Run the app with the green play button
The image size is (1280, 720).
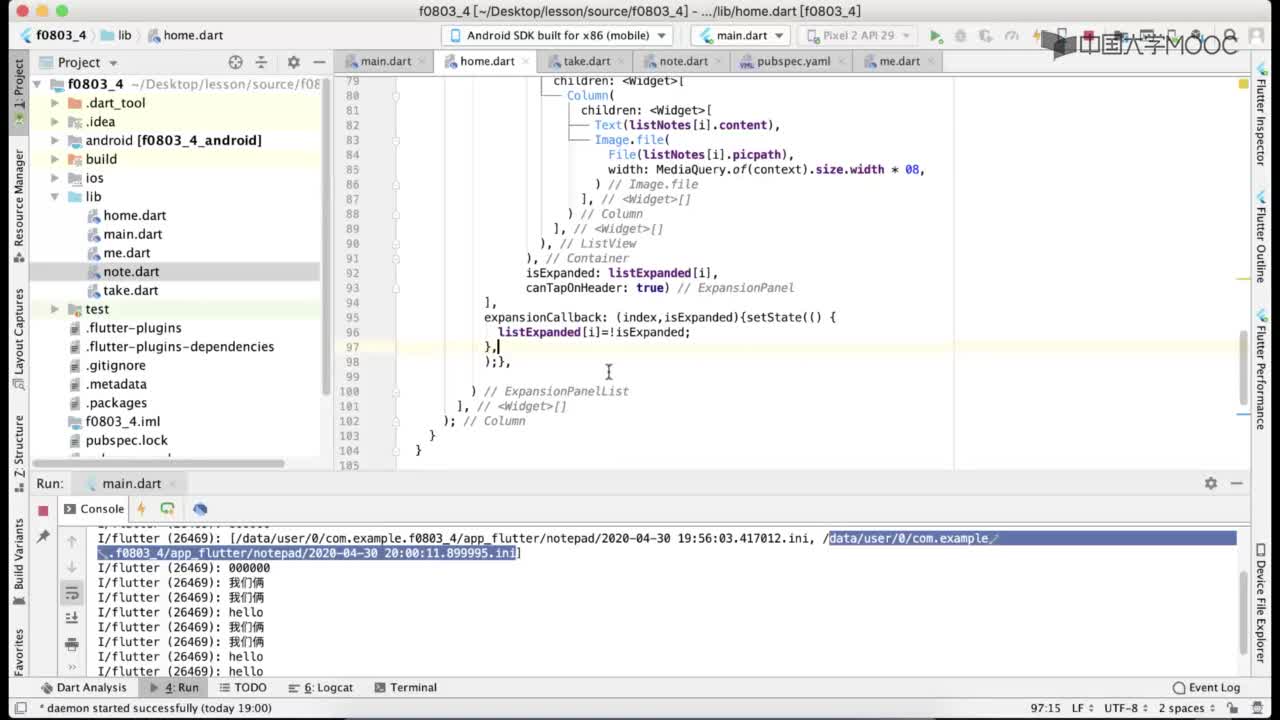pos(936,35)
